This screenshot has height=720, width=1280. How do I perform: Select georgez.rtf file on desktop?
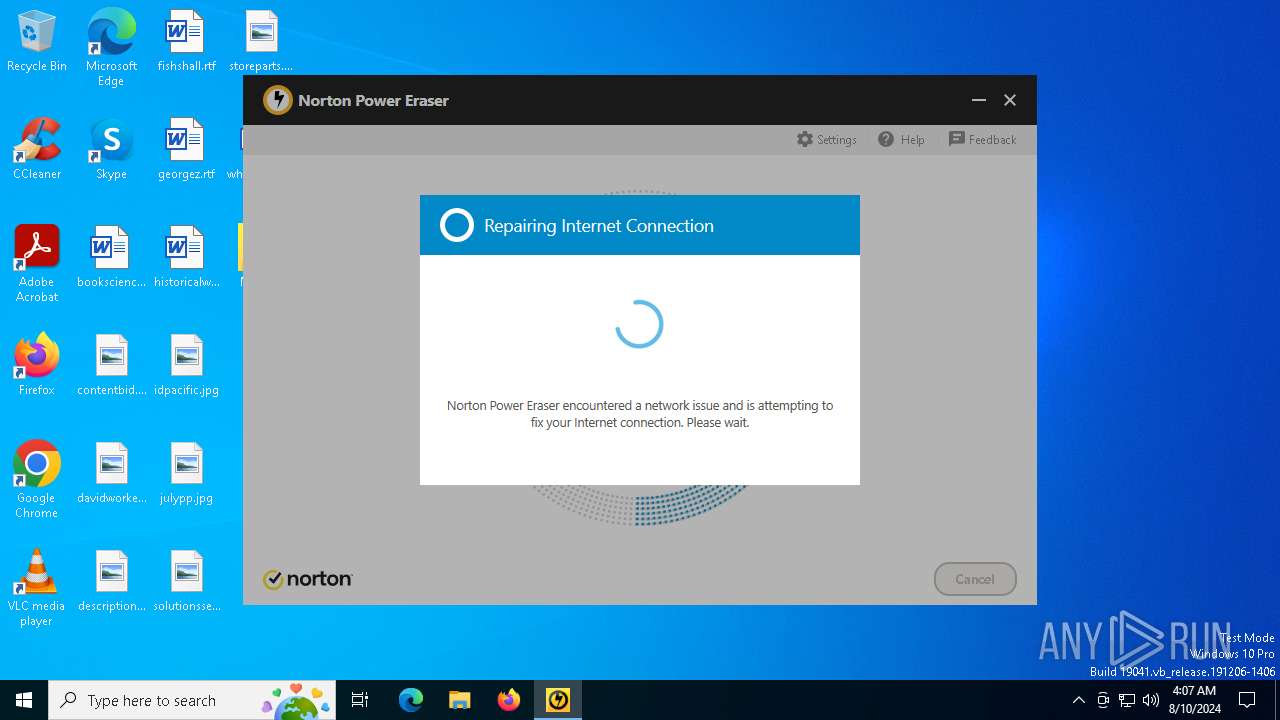coord(186,149)
